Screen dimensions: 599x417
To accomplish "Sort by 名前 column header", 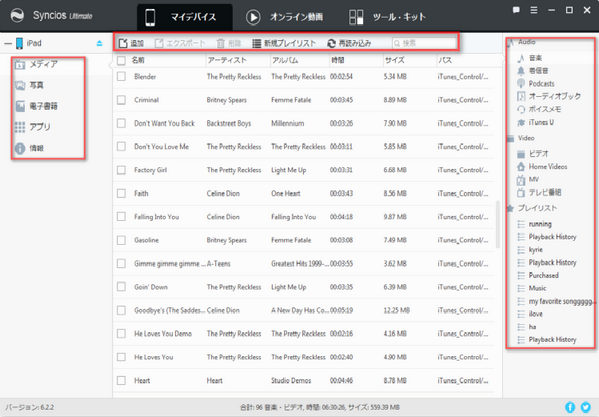I will coord(138,60).
